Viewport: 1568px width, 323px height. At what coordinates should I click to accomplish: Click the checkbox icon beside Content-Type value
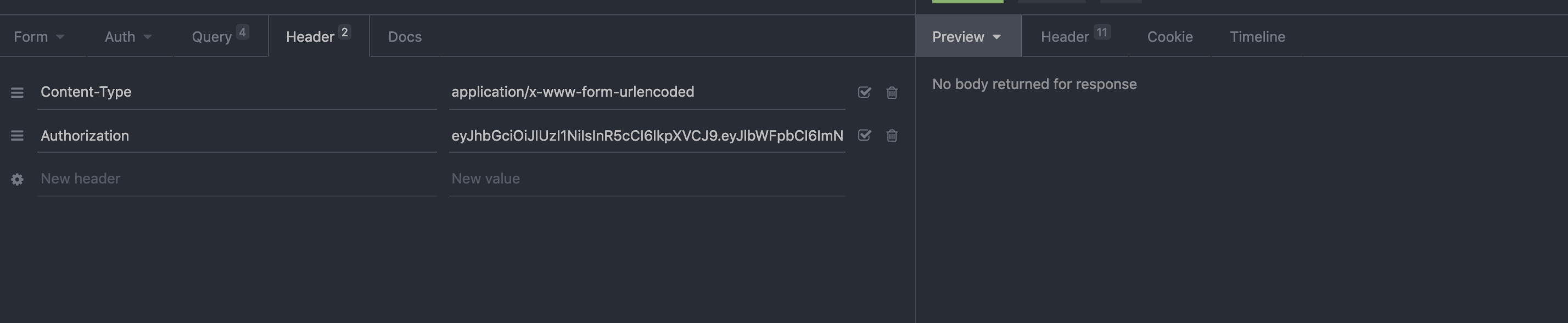tap(863, 93)
